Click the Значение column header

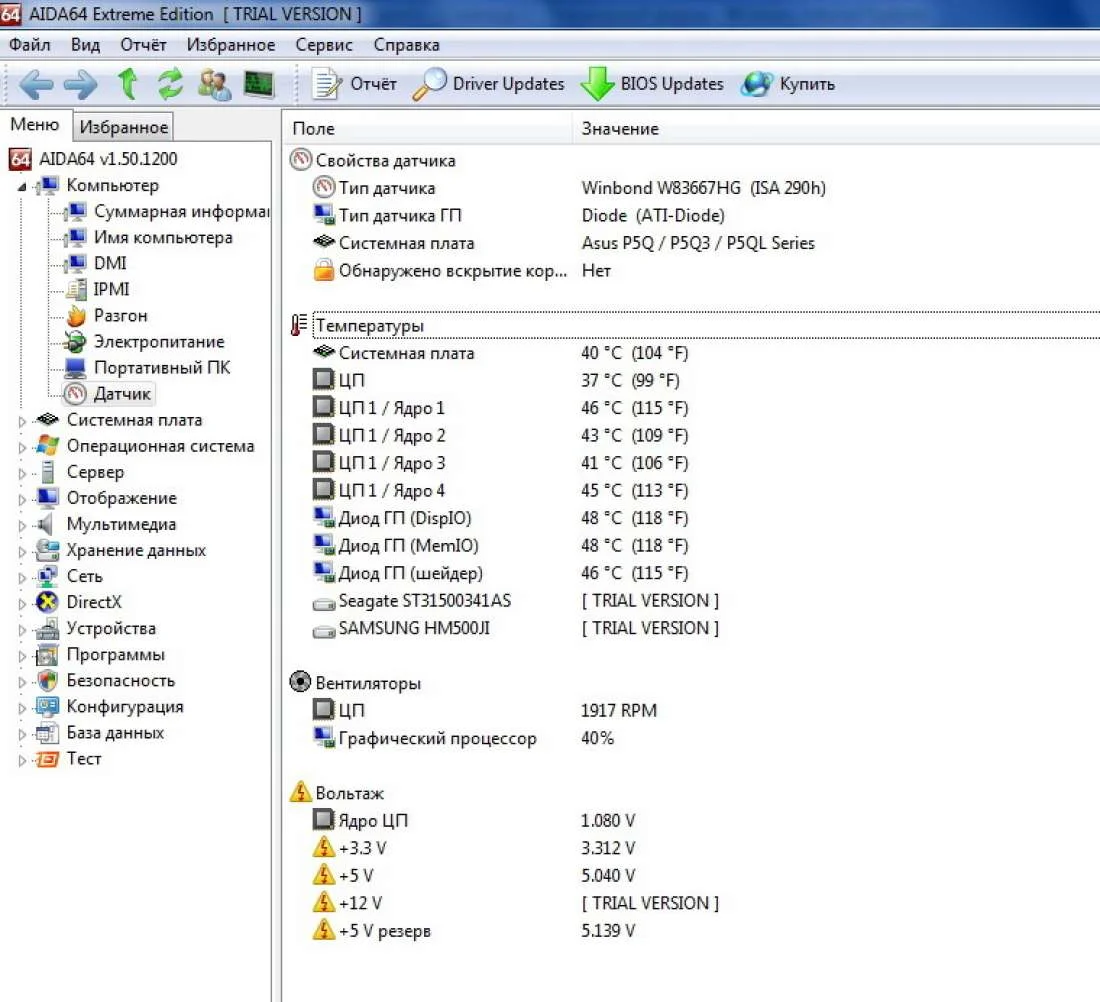pyautogui.click(x=837, y=128)
